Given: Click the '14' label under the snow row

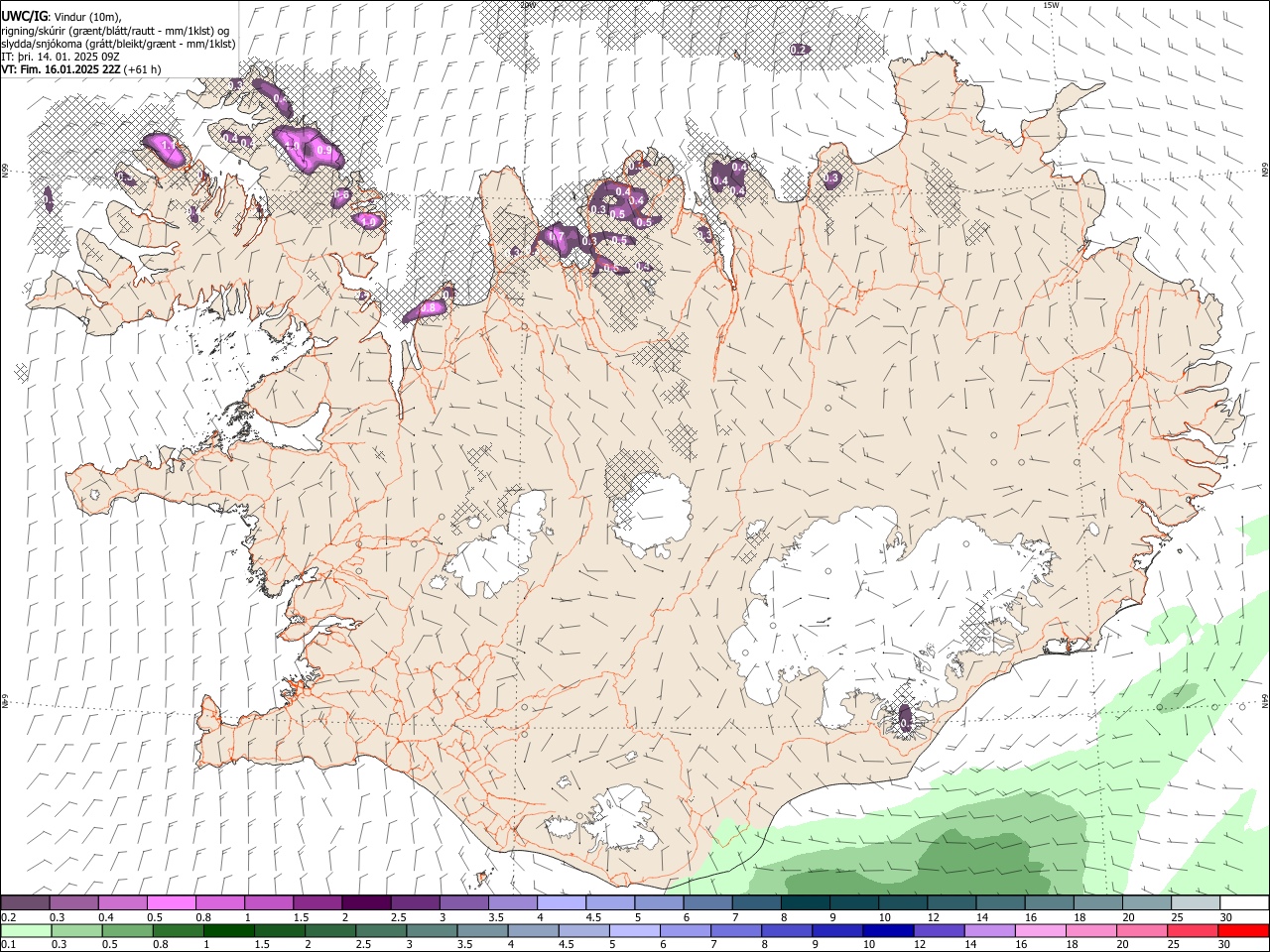Looking at the screenshot, I should coord(982,917).
